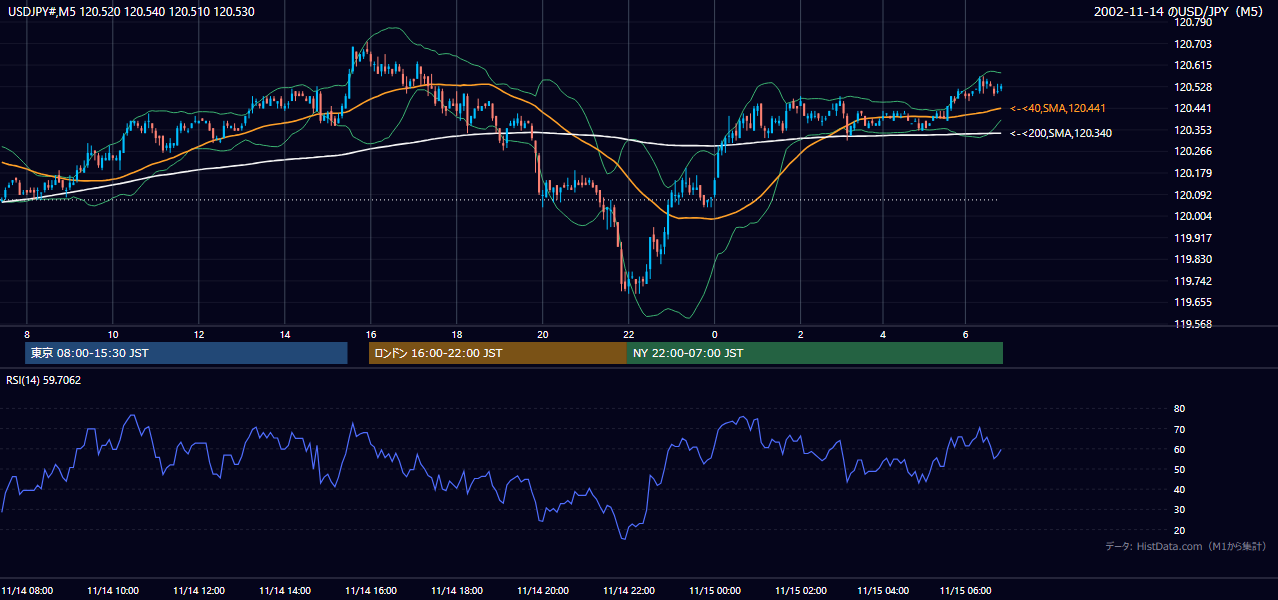
Task: Click price axis value 119.830
Action: (x=1193, y=260)
